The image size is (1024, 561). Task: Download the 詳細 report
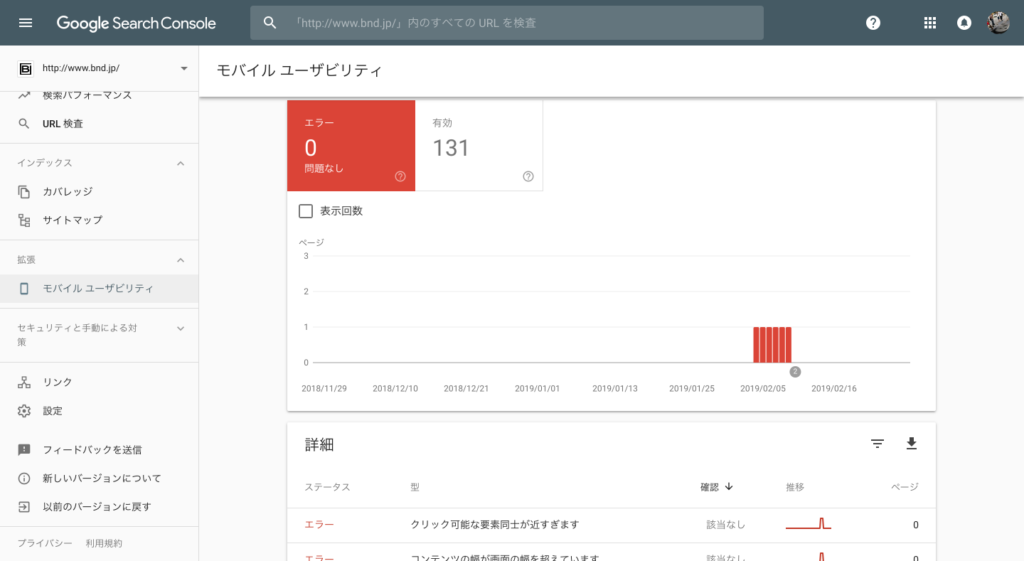pos(911,444)
